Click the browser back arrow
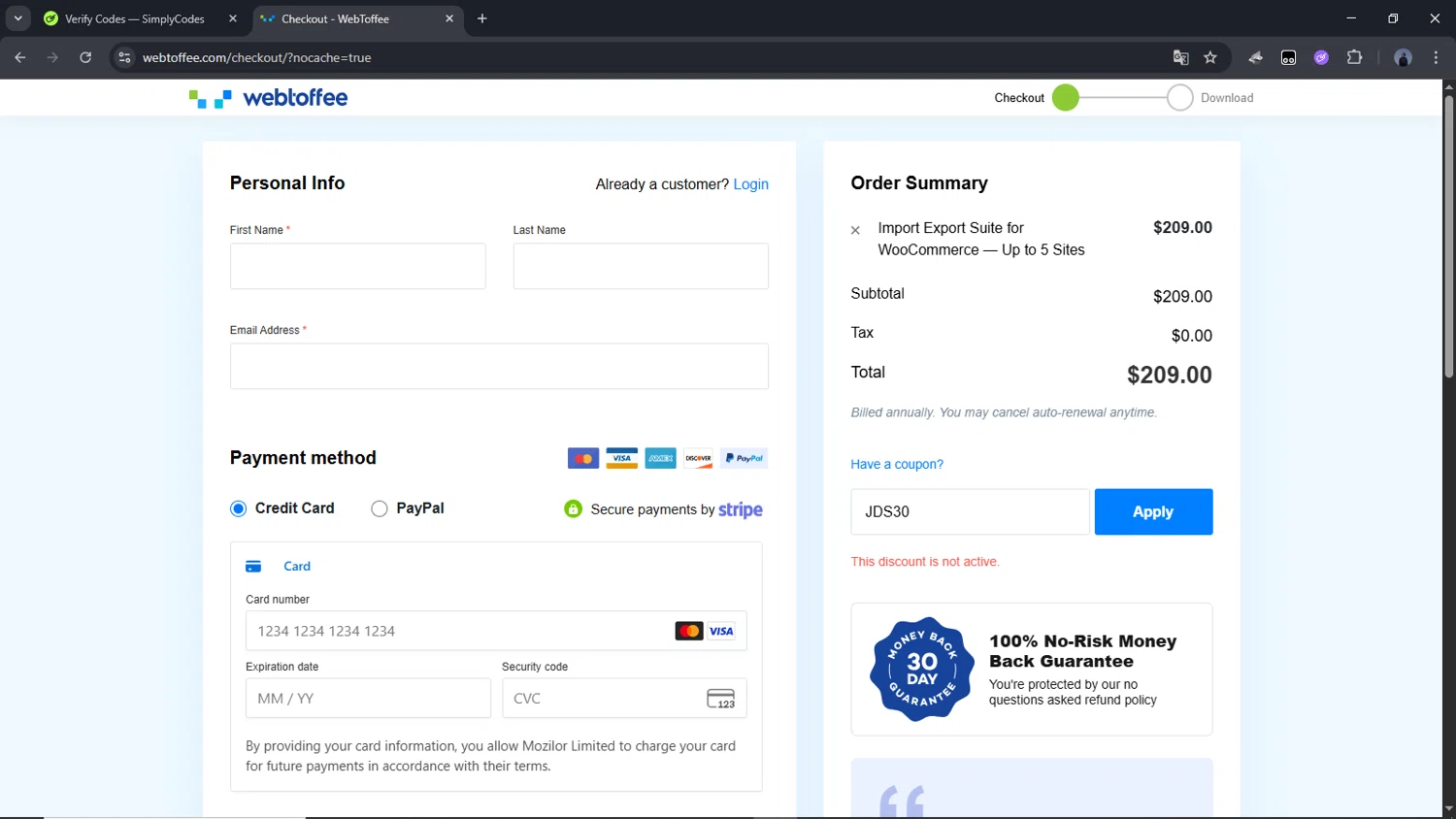The height and width of the screenshot is (819, 1456). tap(20, 57)
